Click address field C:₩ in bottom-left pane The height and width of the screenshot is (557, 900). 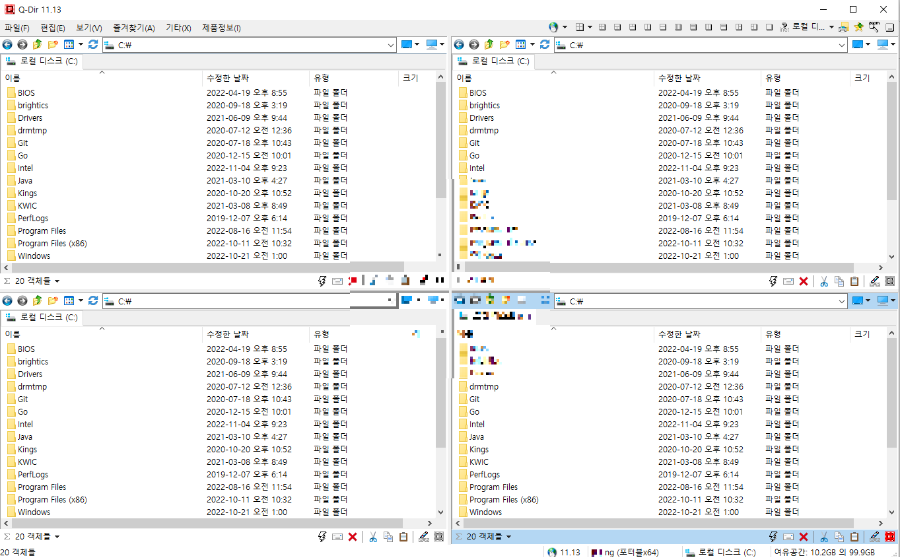pyautogui.click(x=249, y=301)
